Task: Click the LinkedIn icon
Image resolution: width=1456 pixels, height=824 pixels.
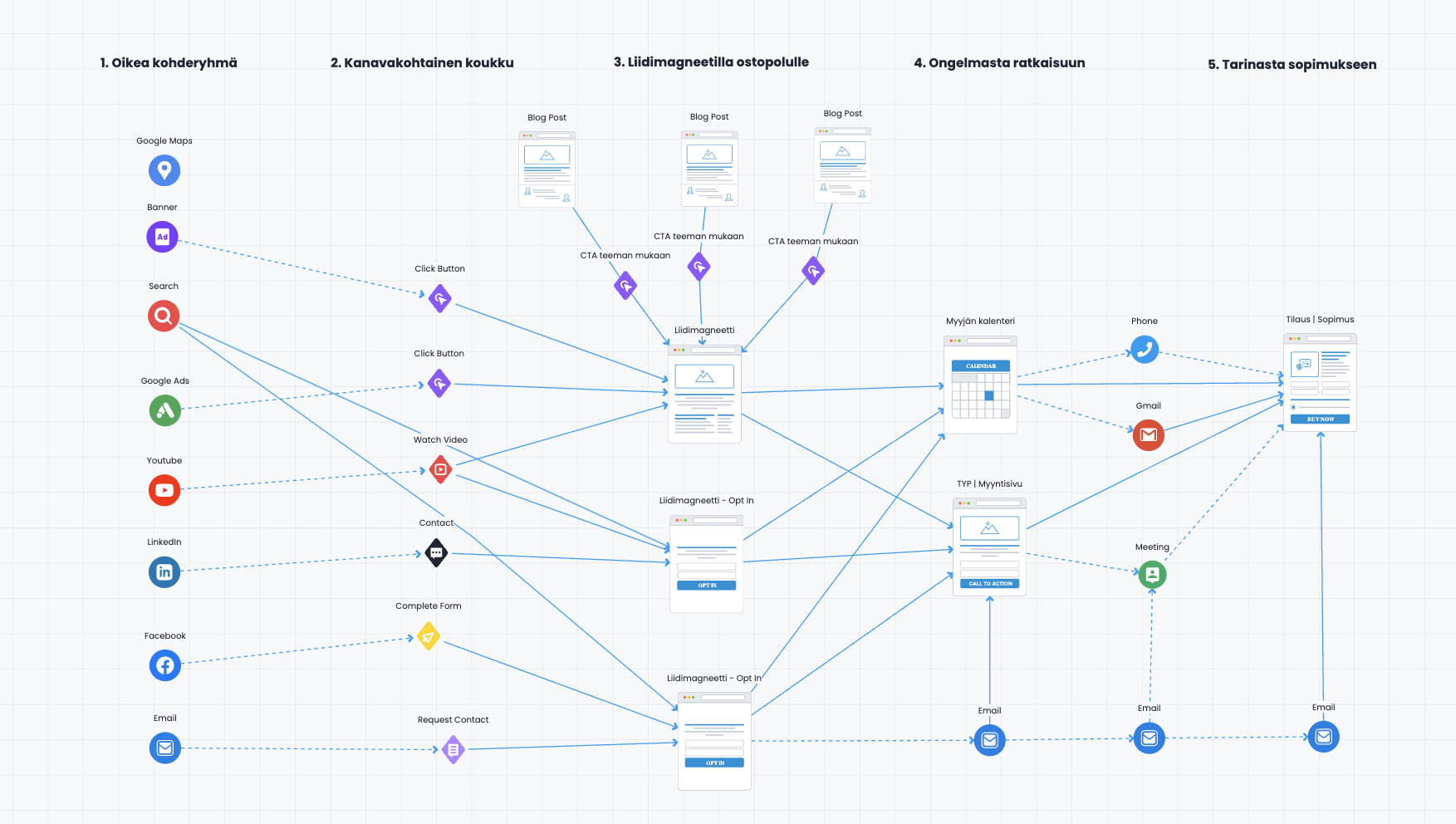Action: click(x=164, y=571)
